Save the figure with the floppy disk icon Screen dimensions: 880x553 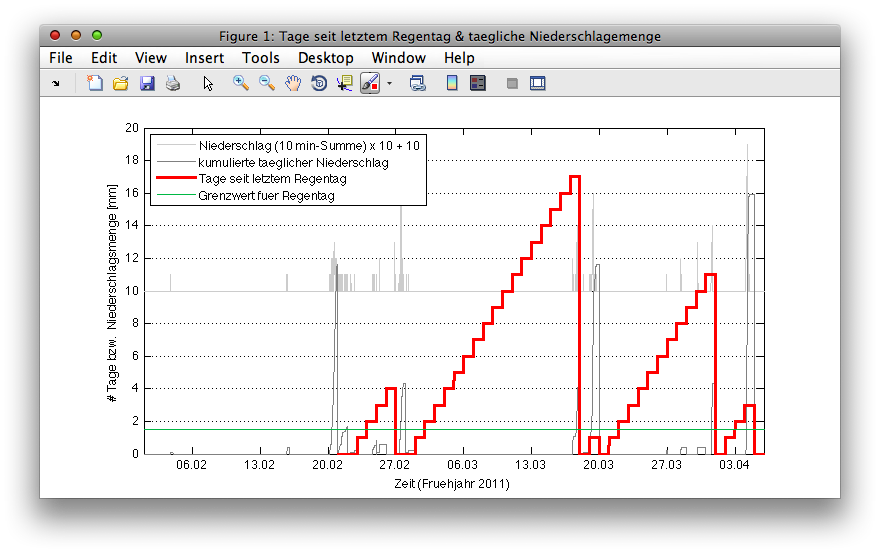(x=147, y=84)
